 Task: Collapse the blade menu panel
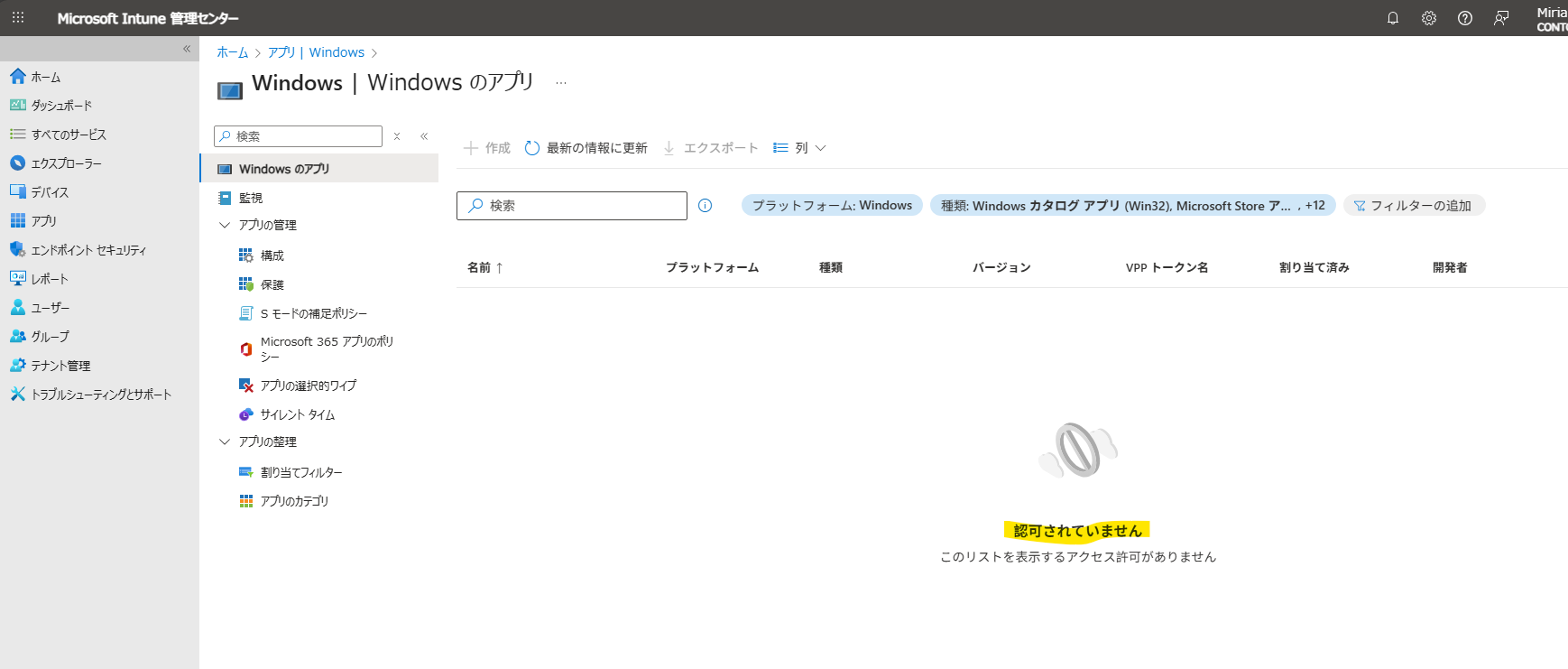coord(424,136)
